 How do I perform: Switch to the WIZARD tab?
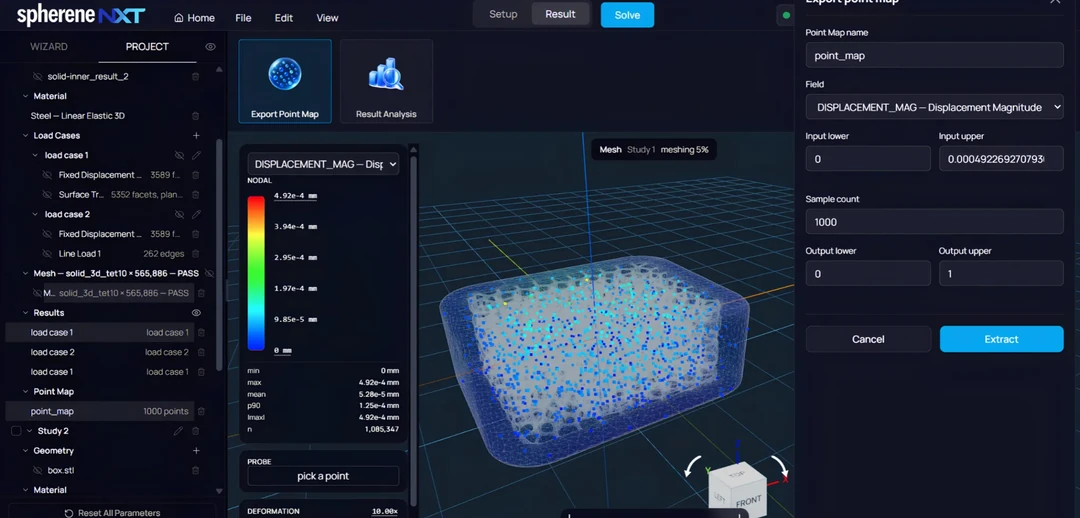click(x=49, y=47)
